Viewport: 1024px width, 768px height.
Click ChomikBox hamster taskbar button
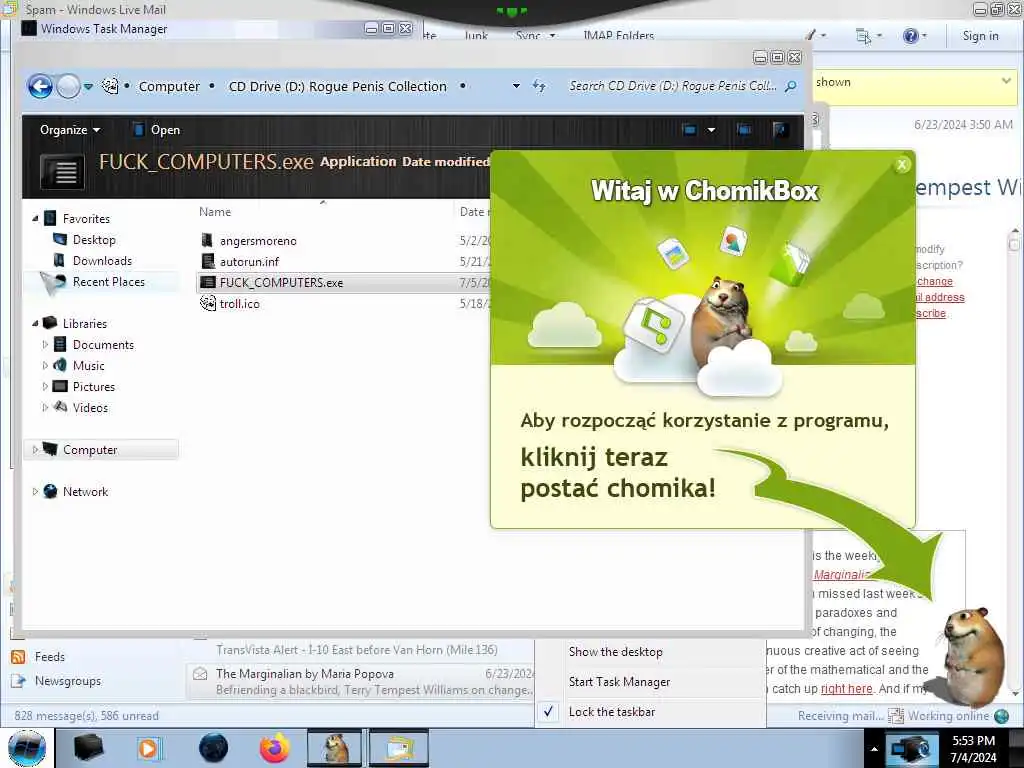(335, 748)
